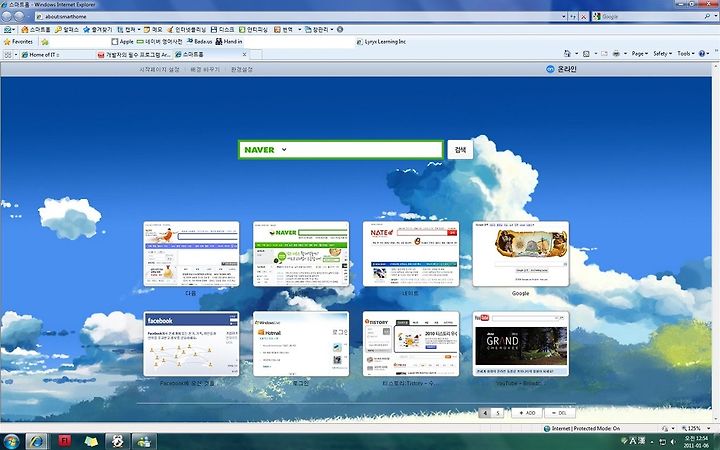720x450 pixels.
Task: Switch to the 개발자의 필수 프로그램 tab
Action: [134, 55]
